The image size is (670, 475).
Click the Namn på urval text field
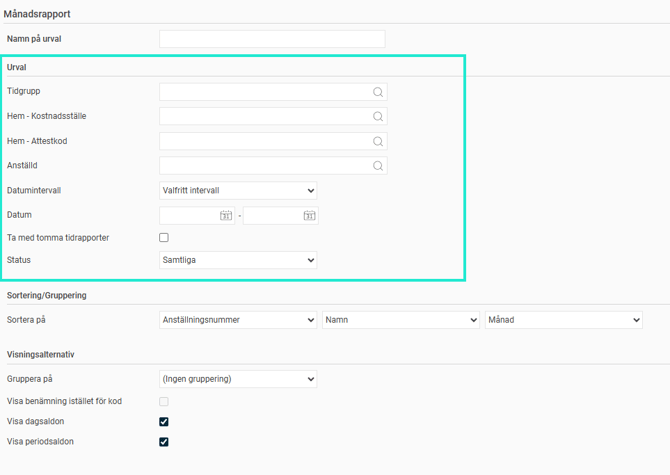[272, 39]
